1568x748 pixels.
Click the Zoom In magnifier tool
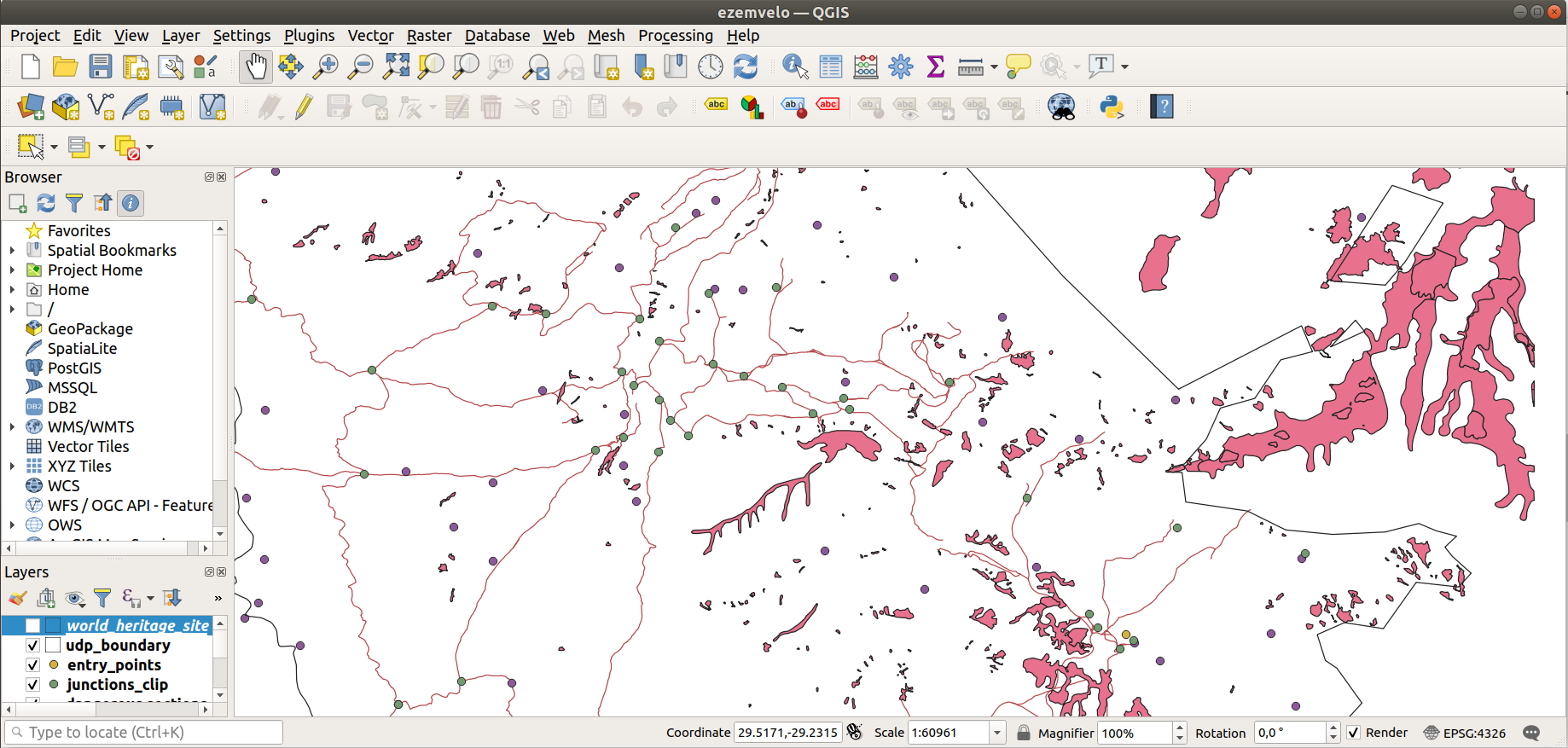(326, 67)
